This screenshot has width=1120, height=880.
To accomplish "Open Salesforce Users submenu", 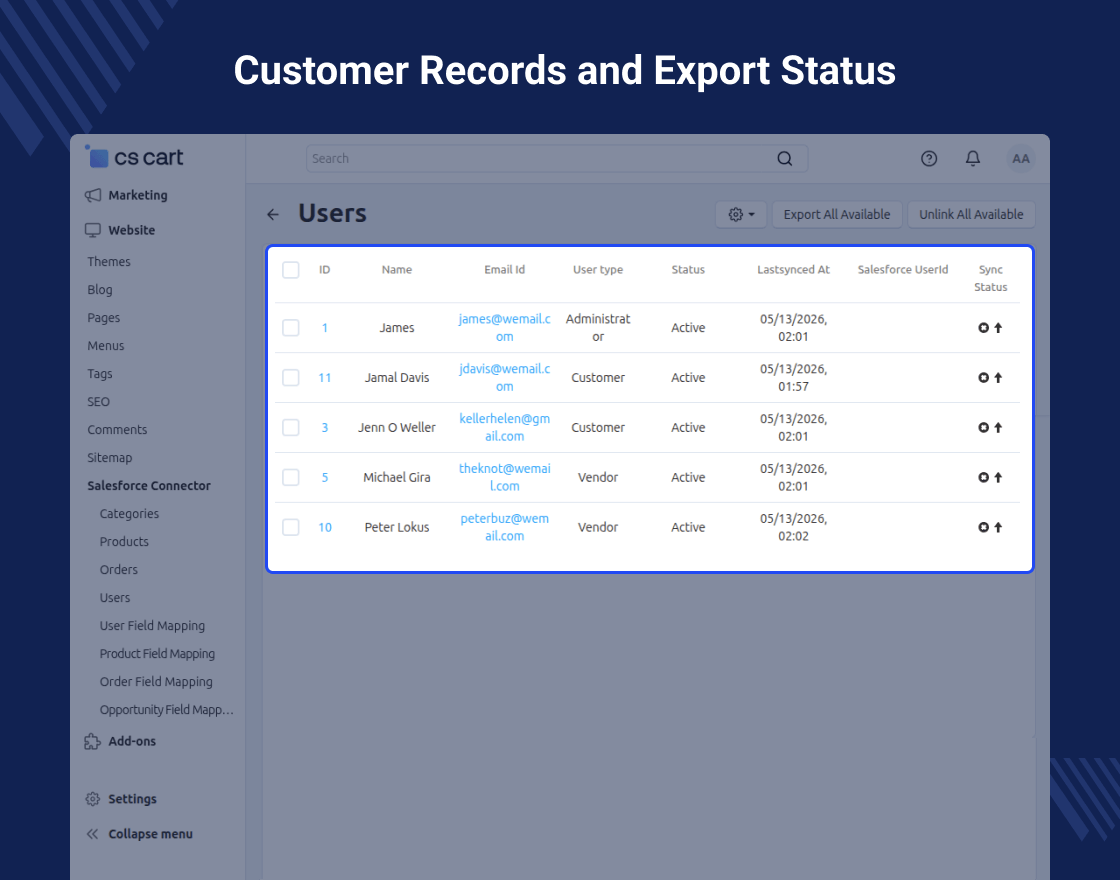I will click(x=114, y=598).
